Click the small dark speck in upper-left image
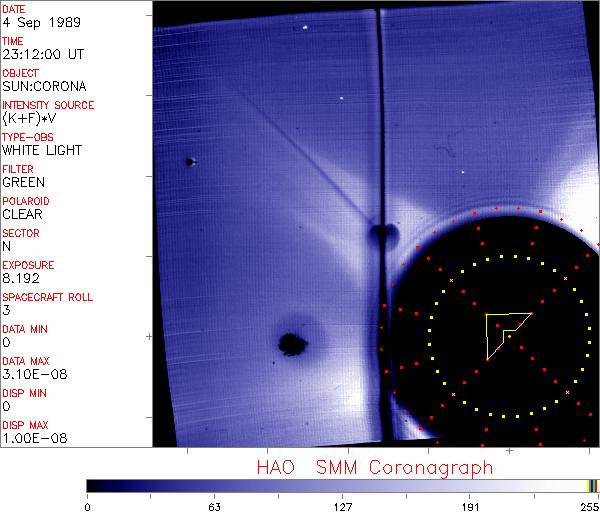Screen dimensions: 600x512 point(190,161)
